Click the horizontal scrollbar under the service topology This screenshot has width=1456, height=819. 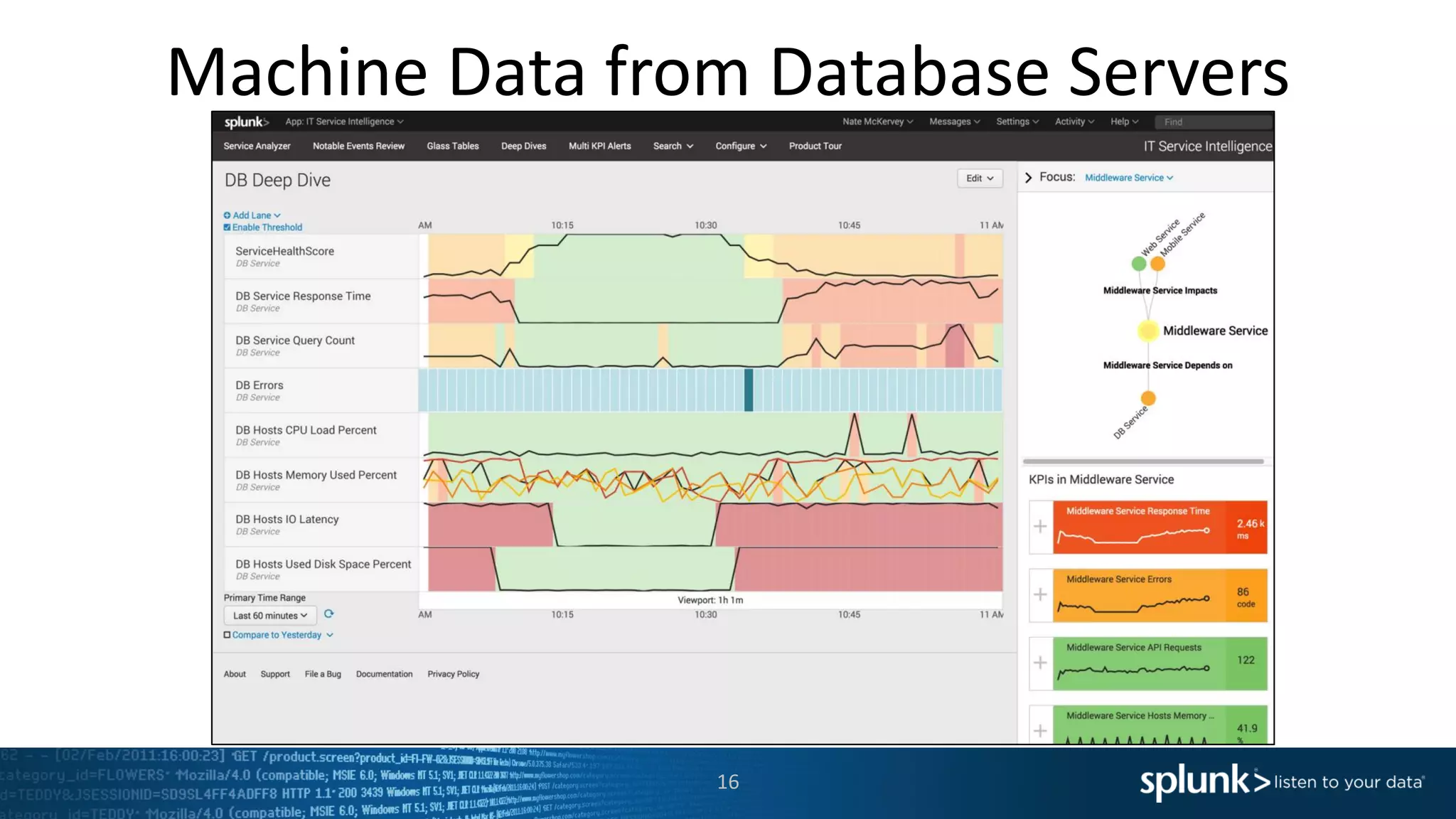[x=1143, y=461]
